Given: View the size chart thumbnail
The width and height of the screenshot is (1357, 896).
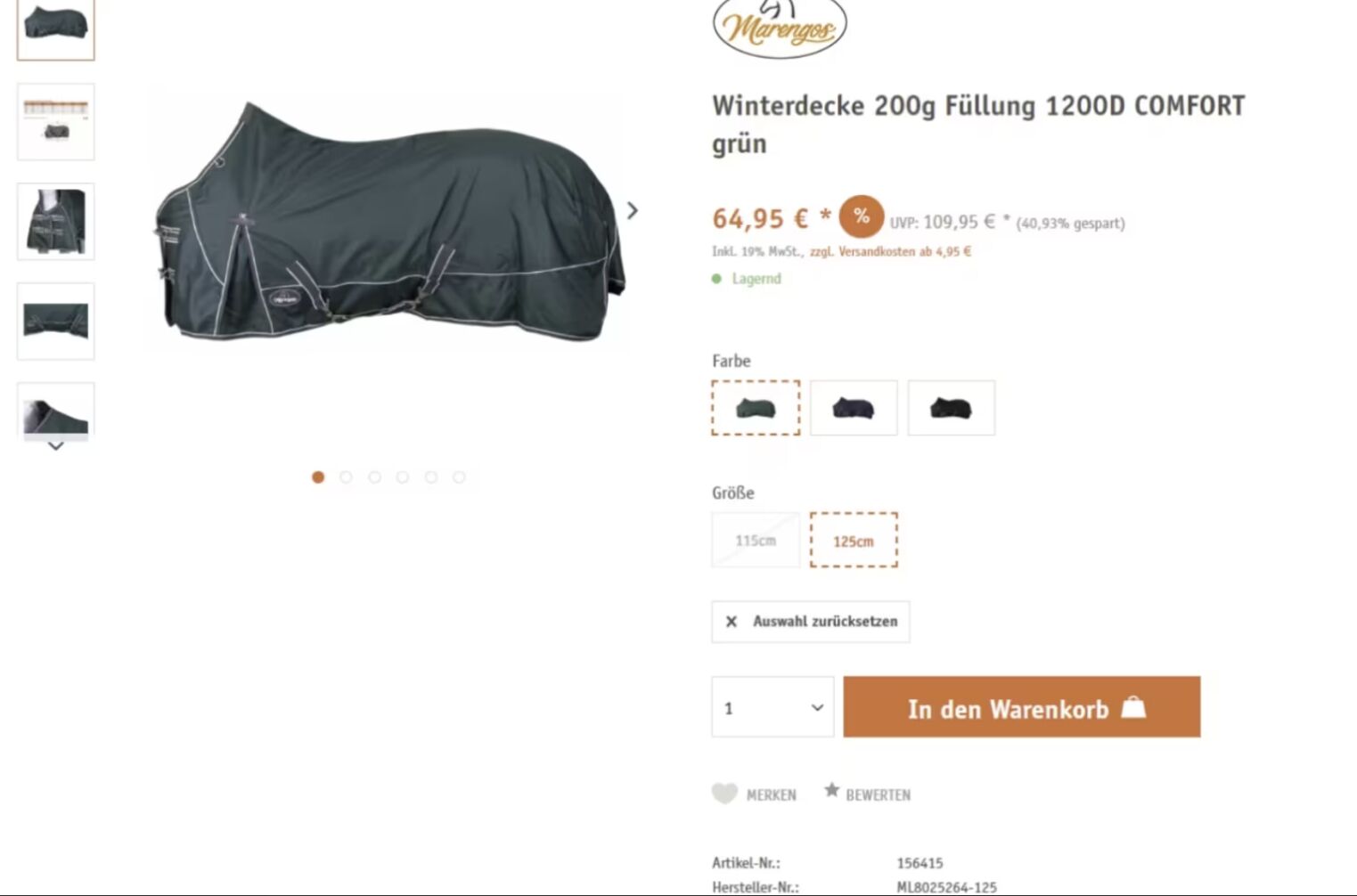Looking at the screenshot, I should coord(56,122).
